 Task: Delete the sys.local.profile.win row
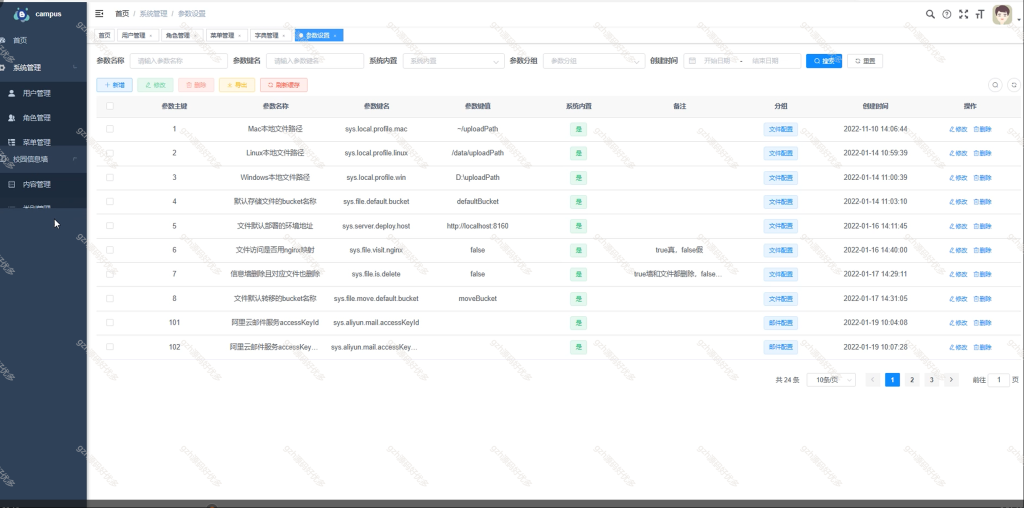point(982,178)
